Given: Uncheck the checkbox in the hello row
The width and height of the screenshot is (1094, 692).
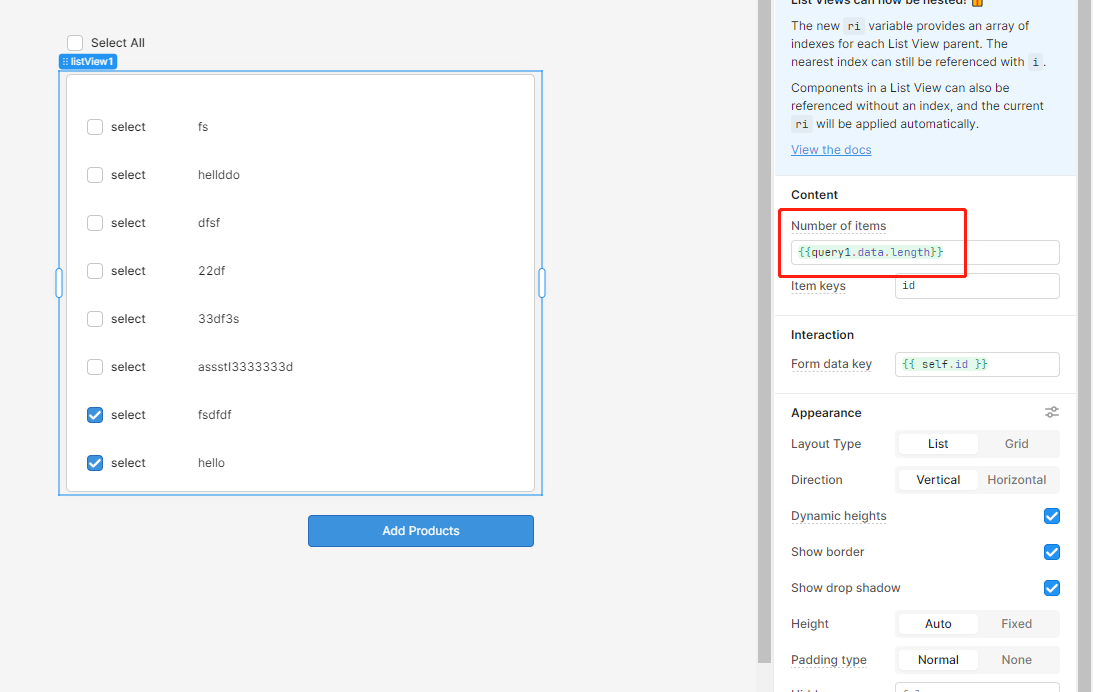Looking at the screenshot, I should click(x=95, y=463).
